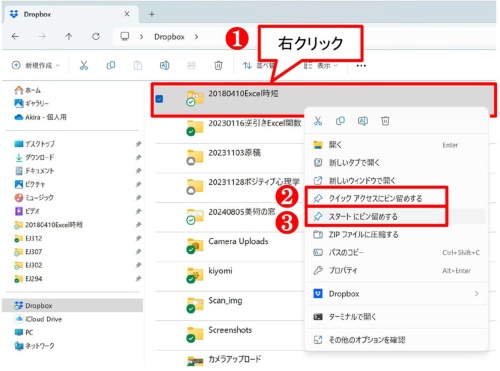500x371 pixels.
Task: Click pin icon next to EJ312
Action: (138, 238)
